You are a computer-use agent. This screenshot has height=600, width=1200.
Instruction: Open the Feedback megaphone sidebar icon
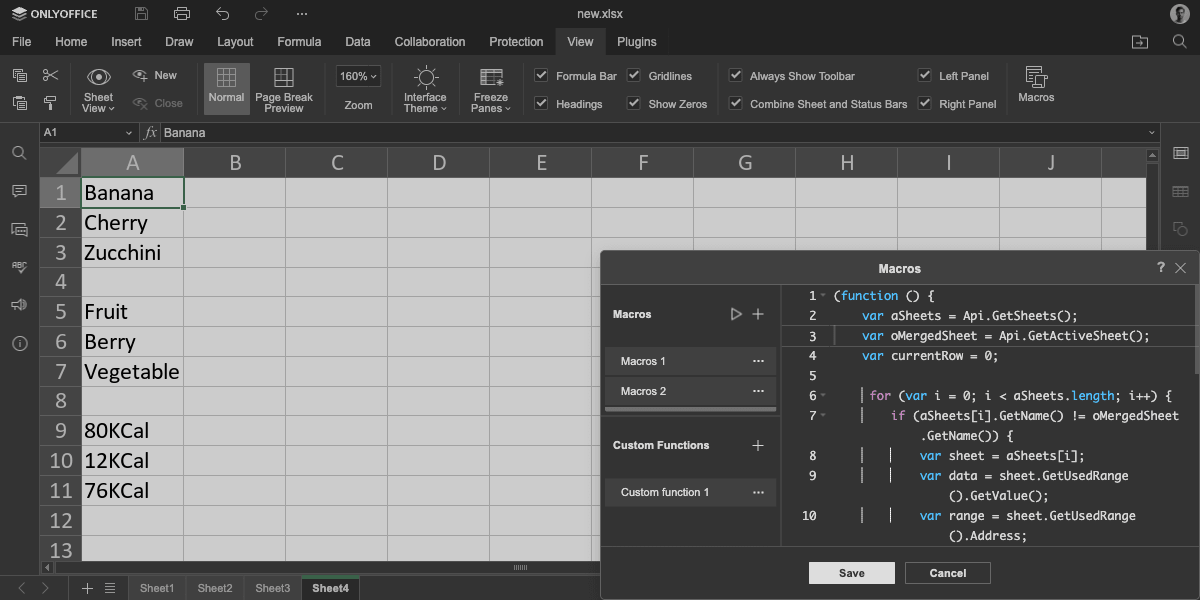pyautogui.click(x=19, y=305)
